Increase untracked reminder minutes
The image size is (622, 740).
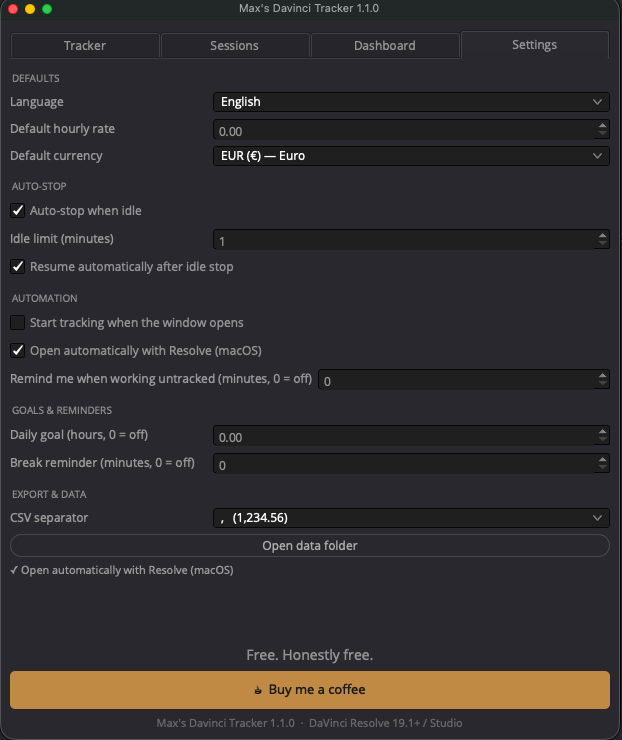603,376
